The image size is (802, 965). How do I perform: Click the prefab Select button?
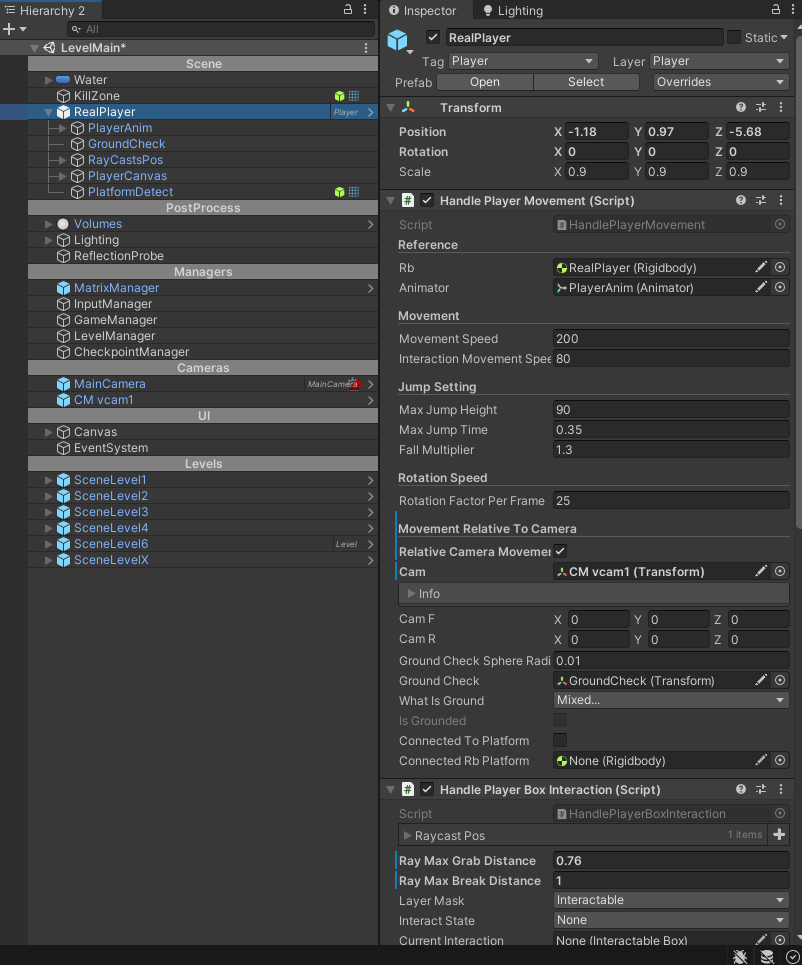(x=586, y=82)
